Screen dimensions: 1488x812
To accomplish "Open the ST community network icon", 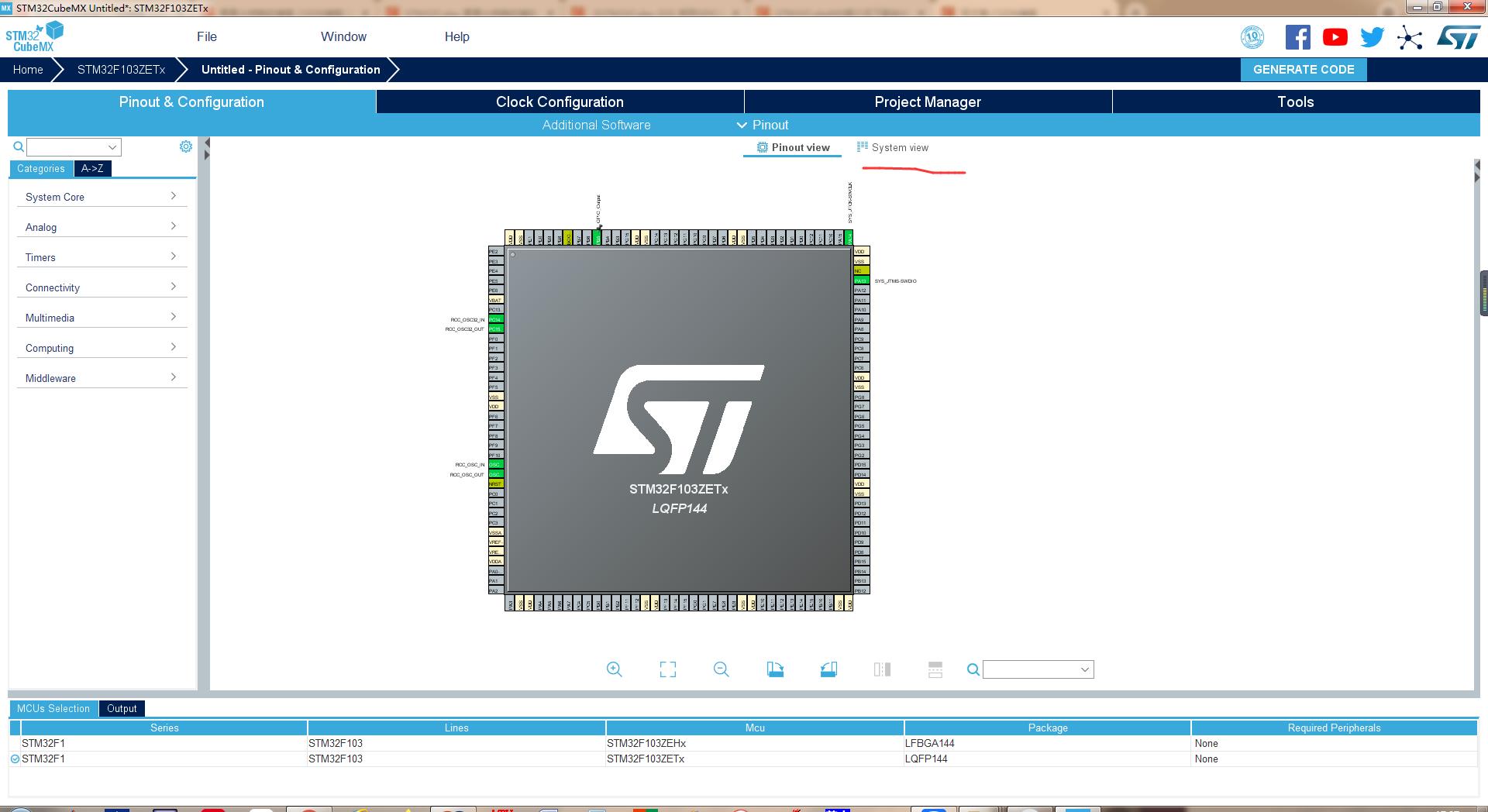I will (x=1410, y=38).
